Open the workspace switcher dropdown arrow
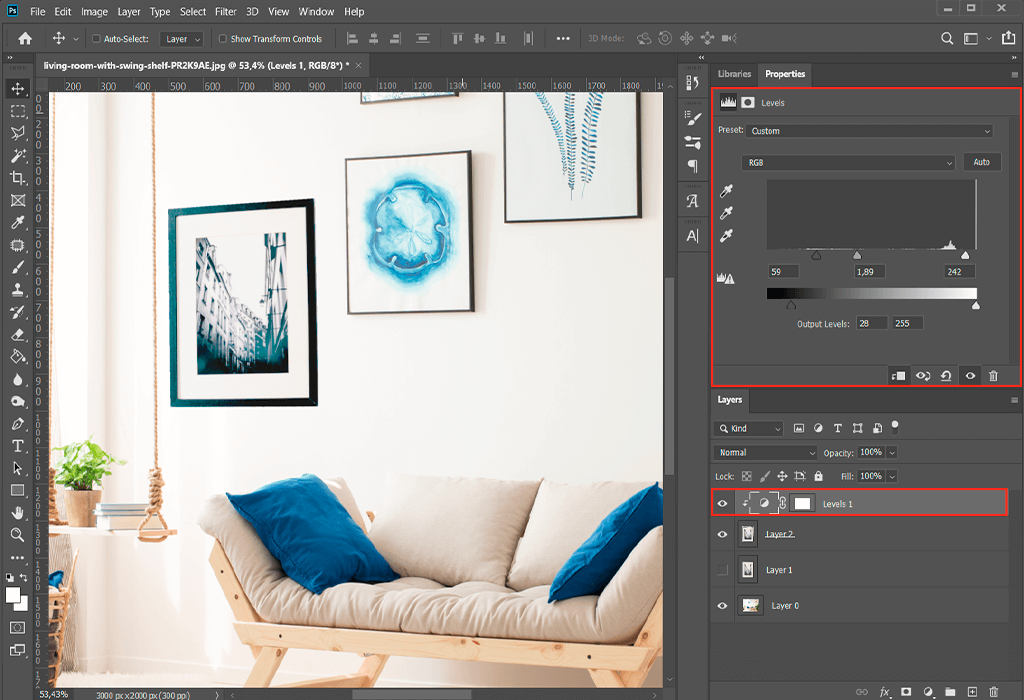The width and height of the screenshot is (1024, 700). 989,39
